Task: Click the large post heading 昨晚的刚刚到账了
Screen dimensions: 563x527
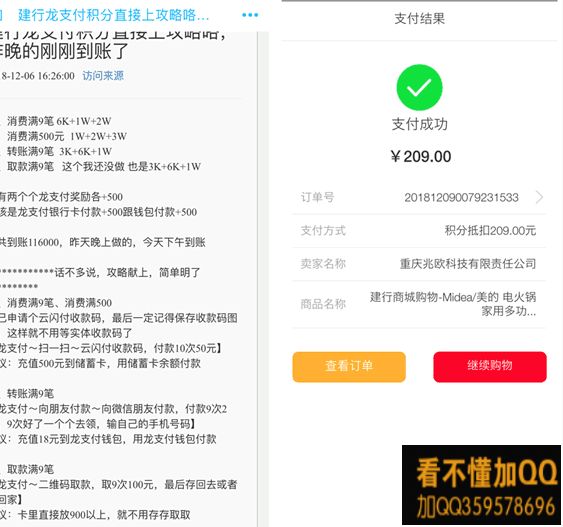Action: [63, 51]
